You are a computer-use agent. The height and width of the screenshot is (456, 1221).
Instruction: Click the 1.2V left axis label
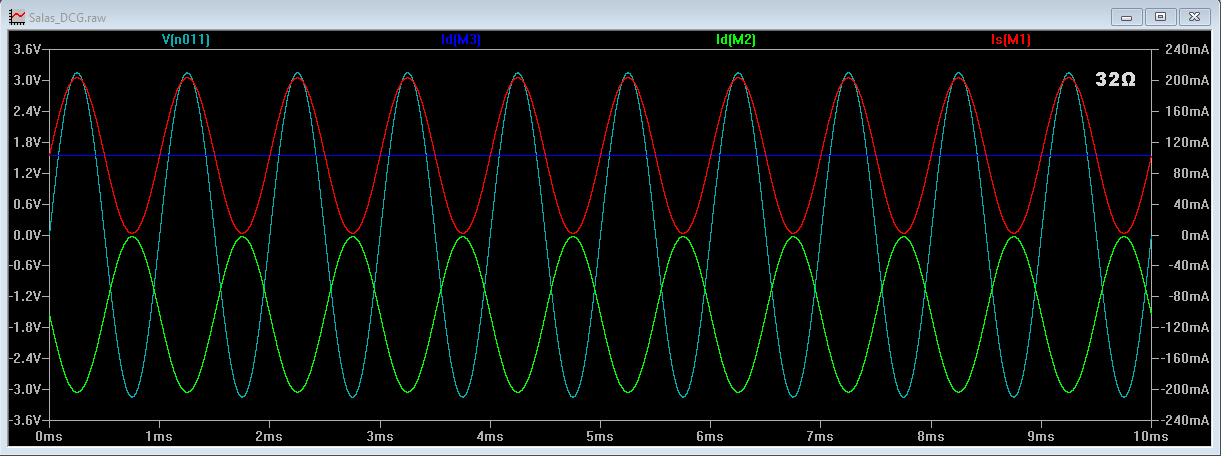27,173
